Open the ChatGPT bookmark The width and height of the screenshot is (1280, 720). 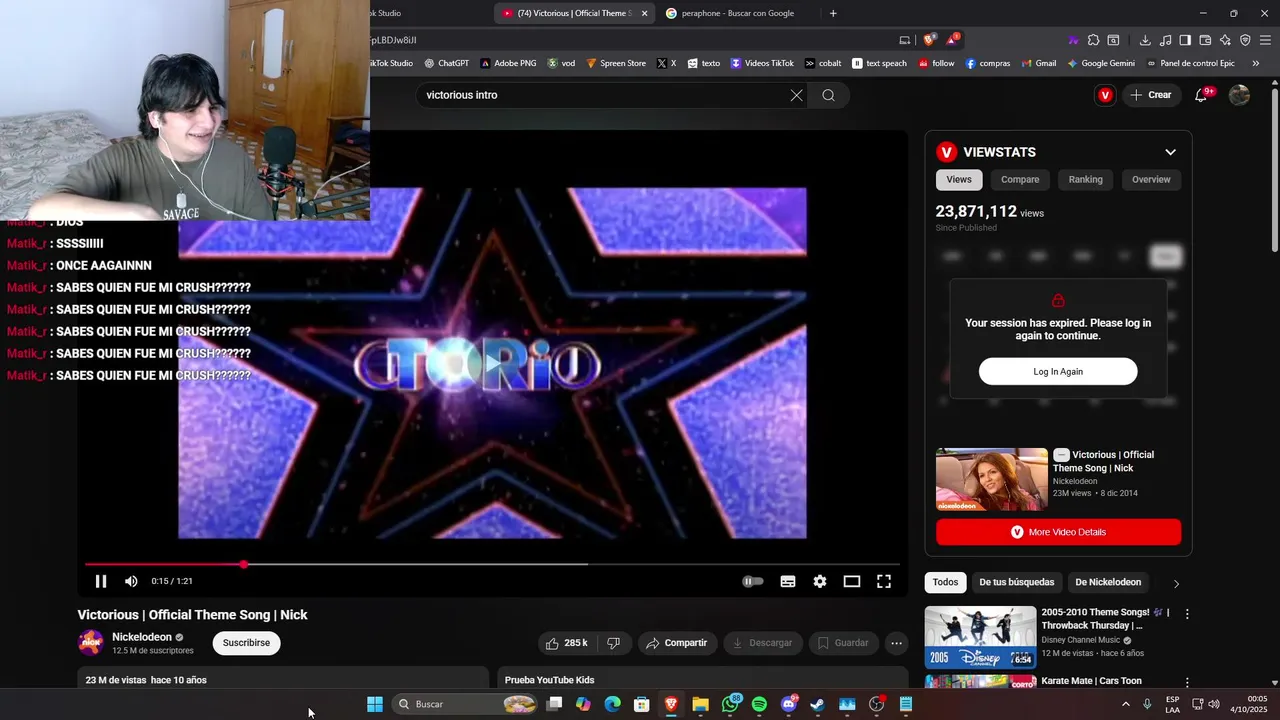[446, 63]
